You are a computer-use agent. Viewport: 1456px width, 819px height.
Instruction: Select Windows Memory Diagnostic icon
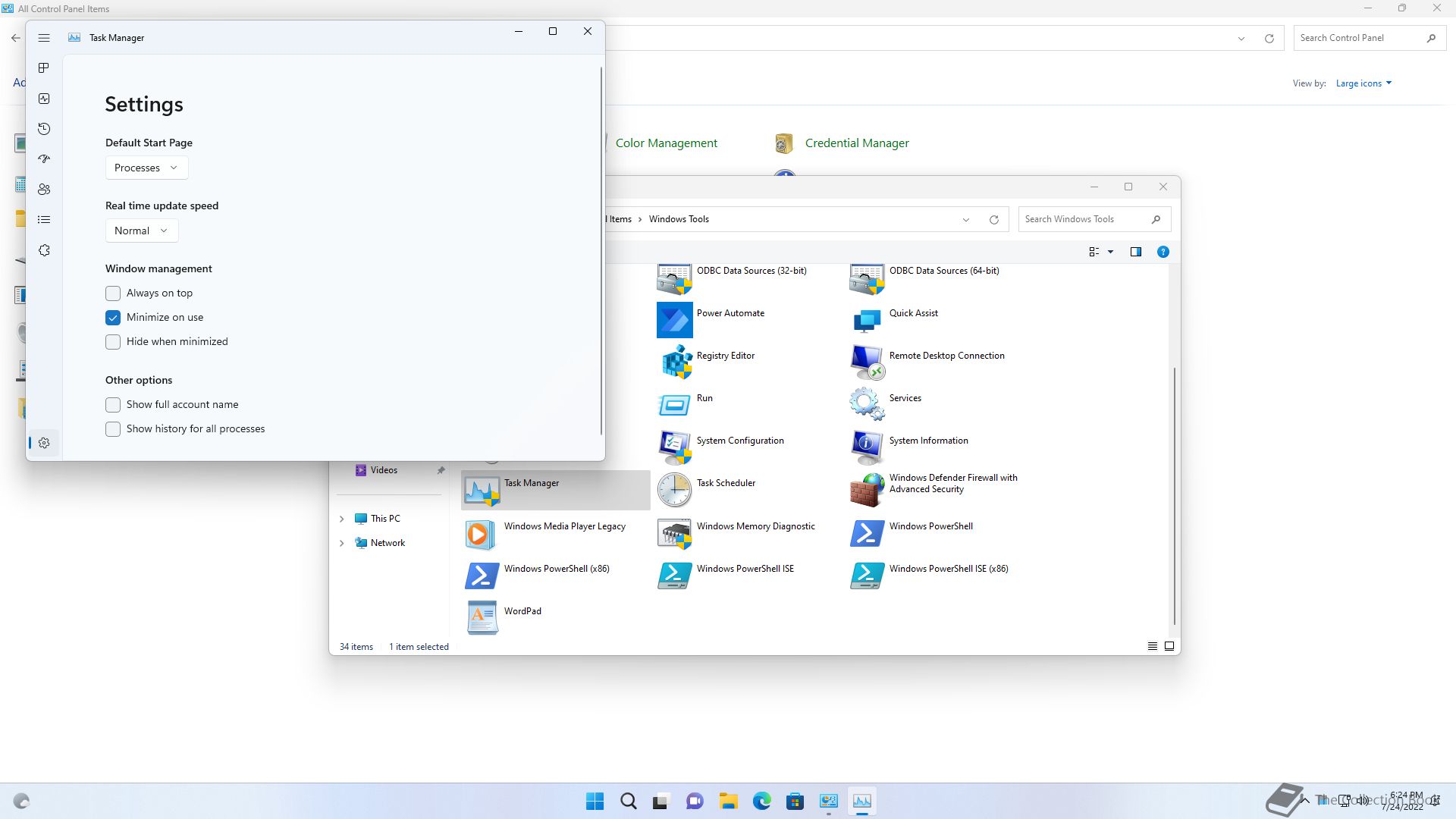(674, 532)
